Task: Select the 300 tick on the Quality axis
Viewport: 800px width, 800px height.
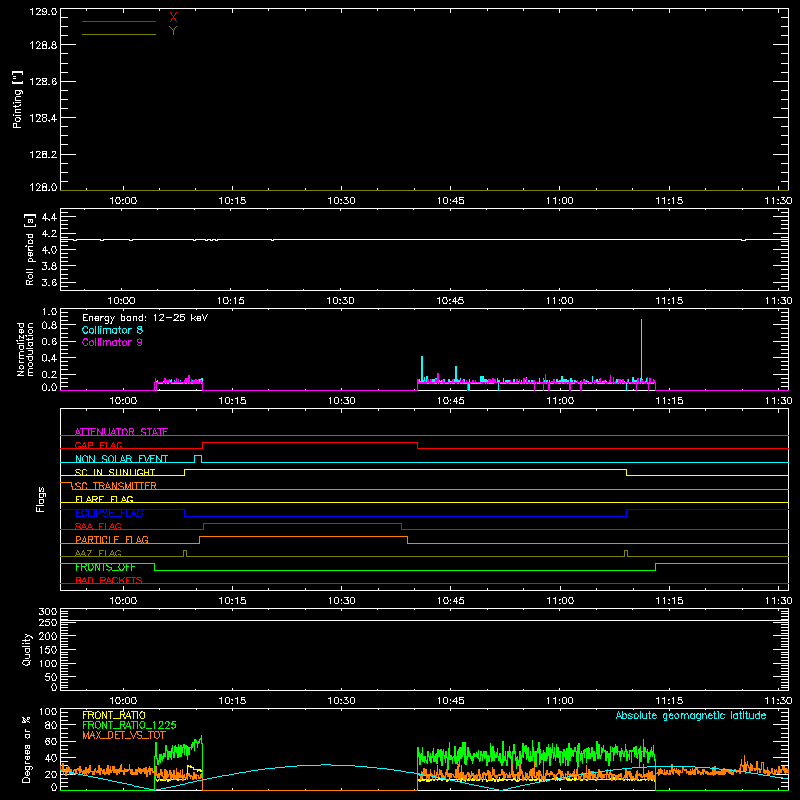Action: coord(47,612)
